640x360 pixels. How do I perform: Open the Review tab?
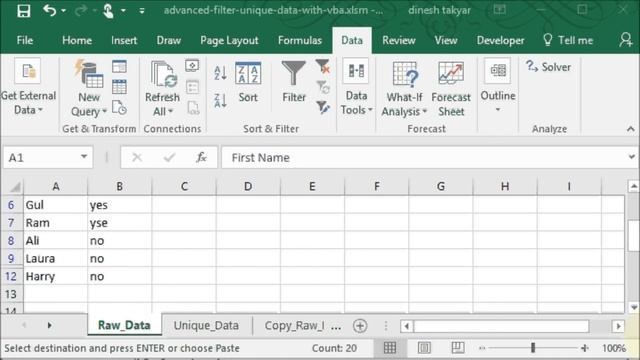398,40
